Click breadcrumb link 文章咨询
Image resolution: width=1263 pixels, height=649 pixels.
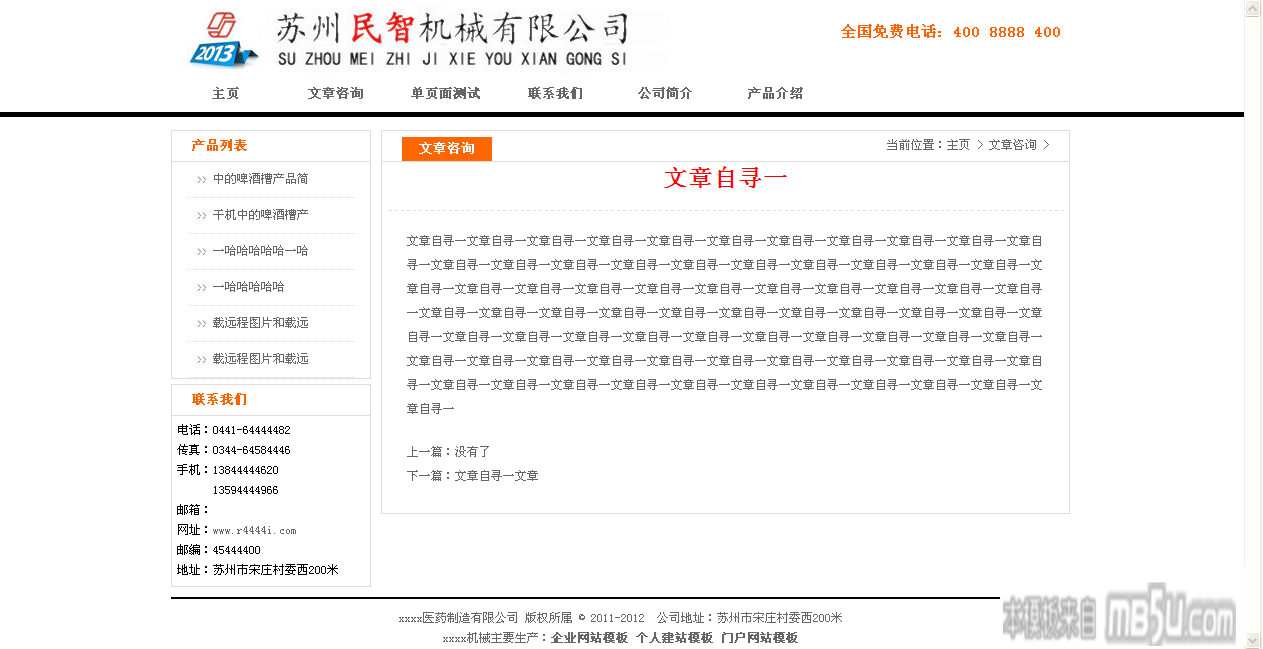[1012, 145]
